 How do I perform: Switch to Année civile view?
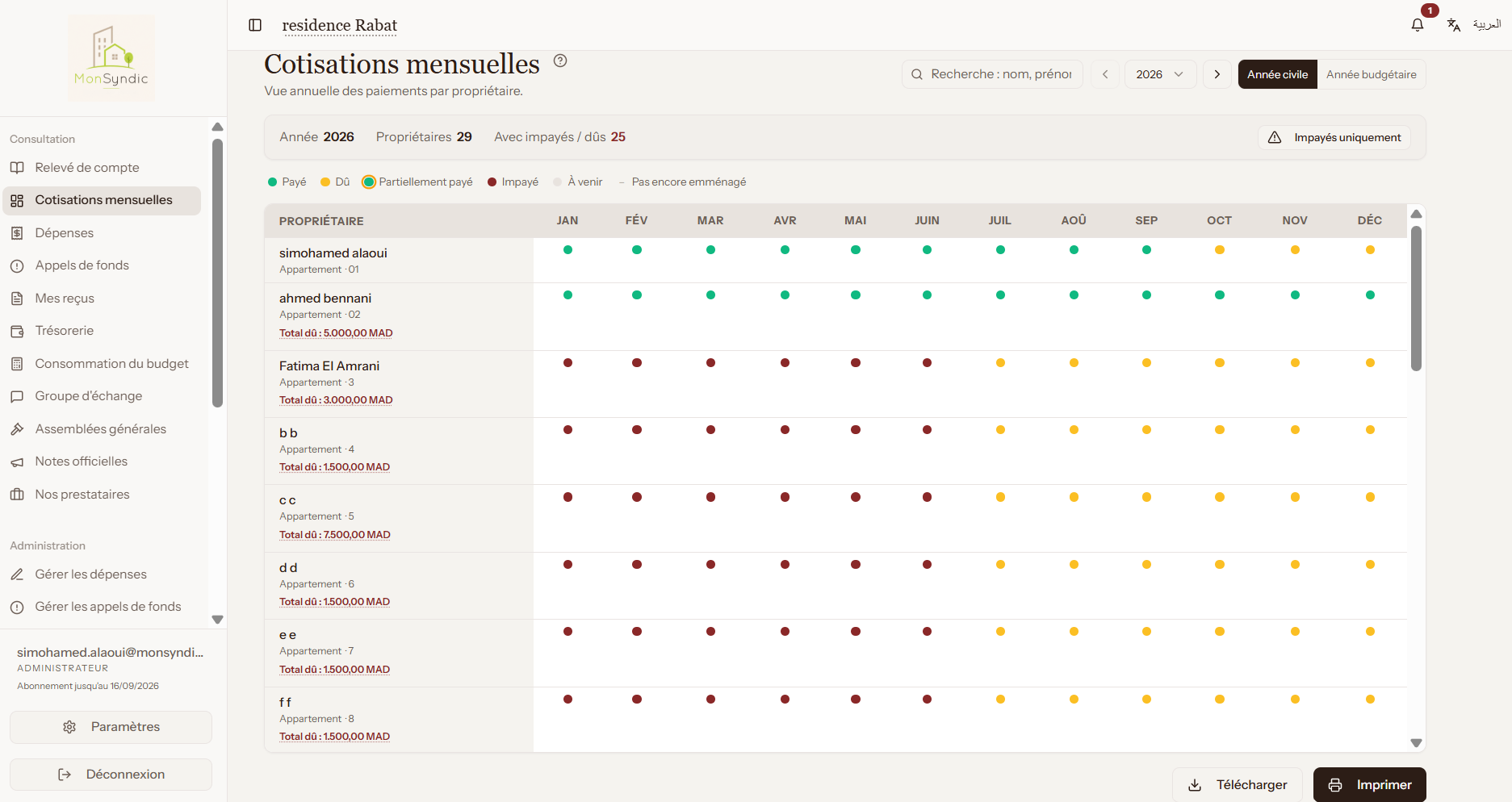pos(1278,74)
